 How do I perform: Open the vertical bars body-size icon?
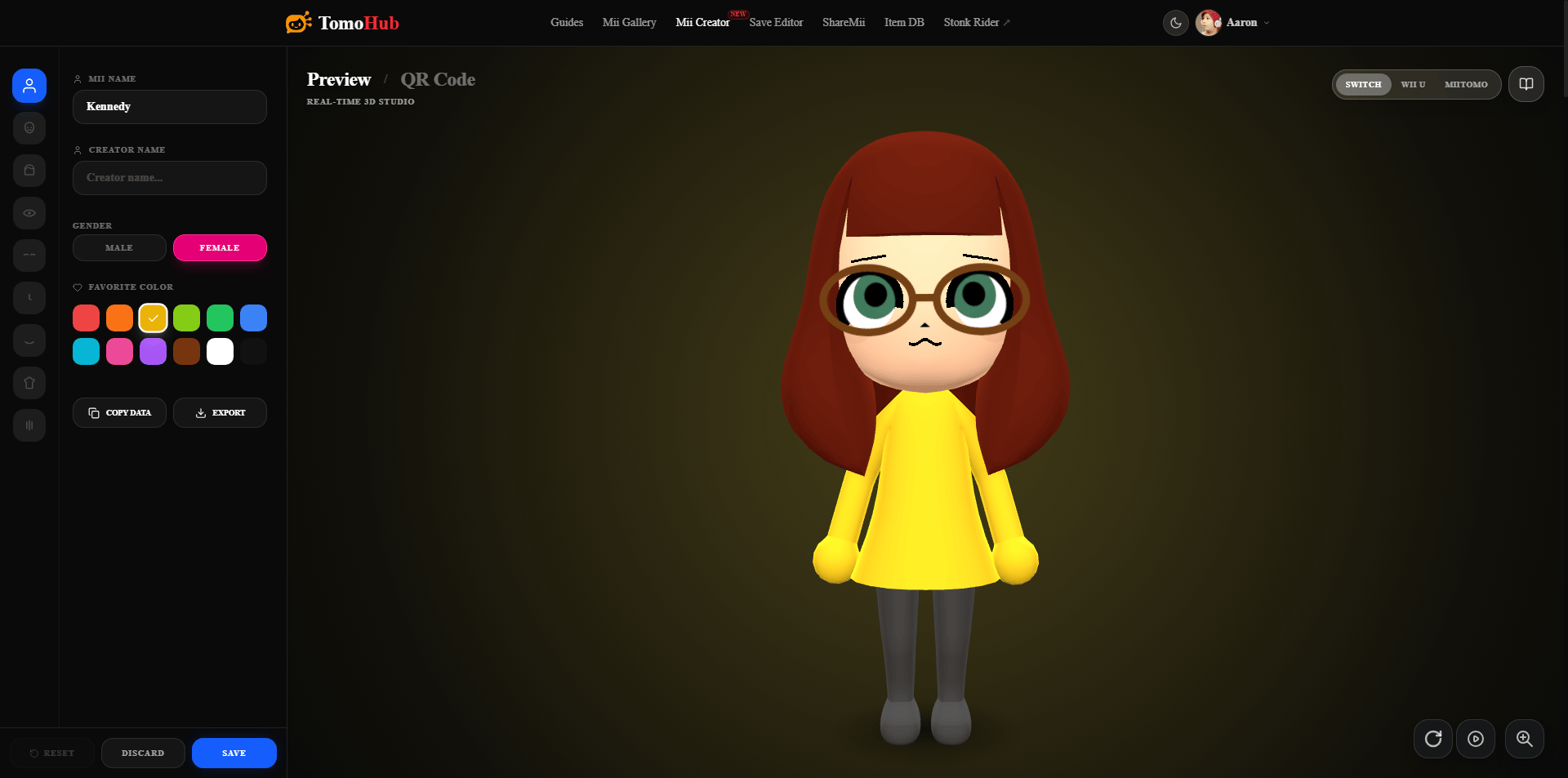(29, 425)
